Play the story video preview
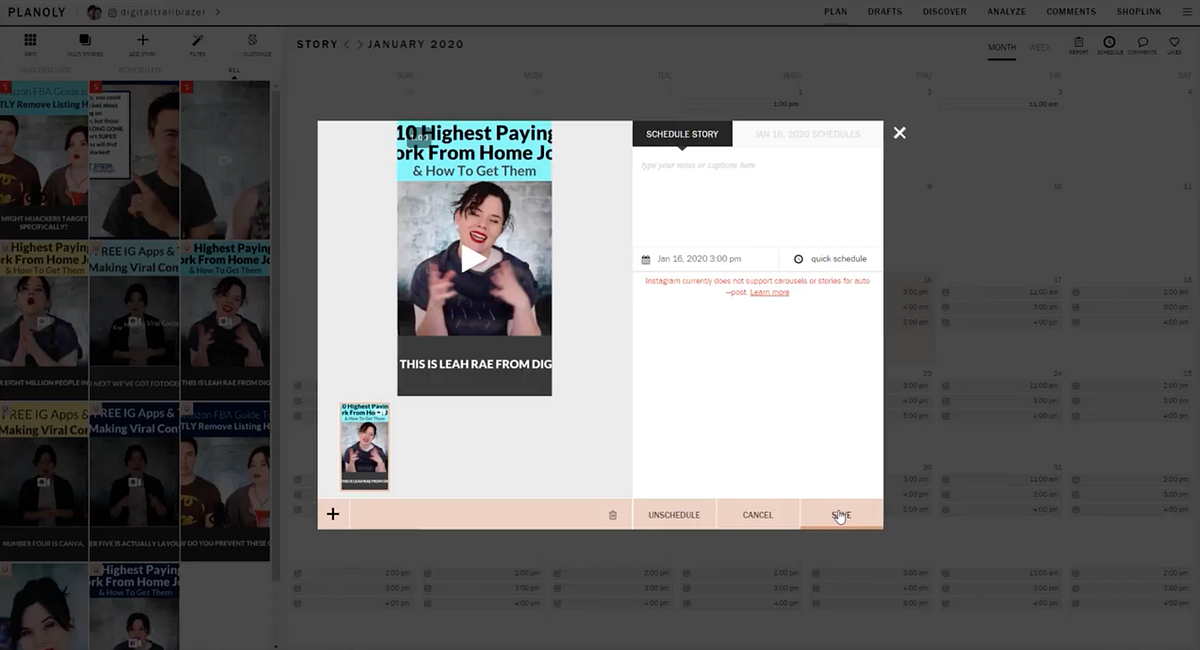This screenshot has width=1200, height=650. (x=474, y=258)
